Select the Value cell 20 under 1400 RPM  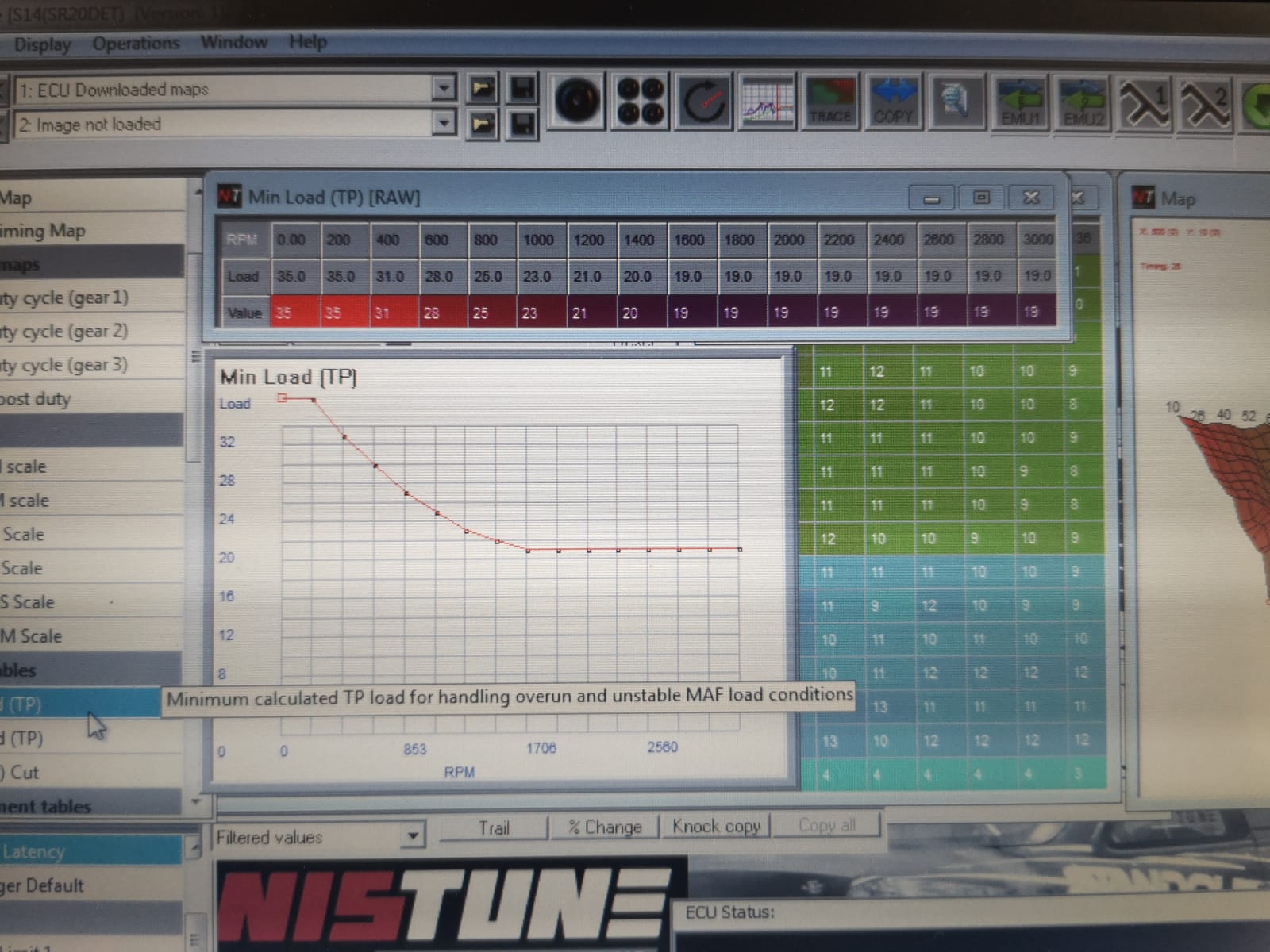point(641,313)
